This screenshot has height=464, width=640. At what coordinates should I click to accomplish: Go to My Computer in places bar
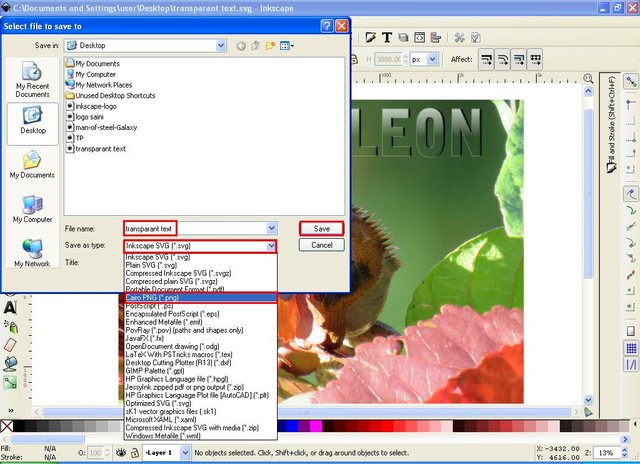[32, 209]
